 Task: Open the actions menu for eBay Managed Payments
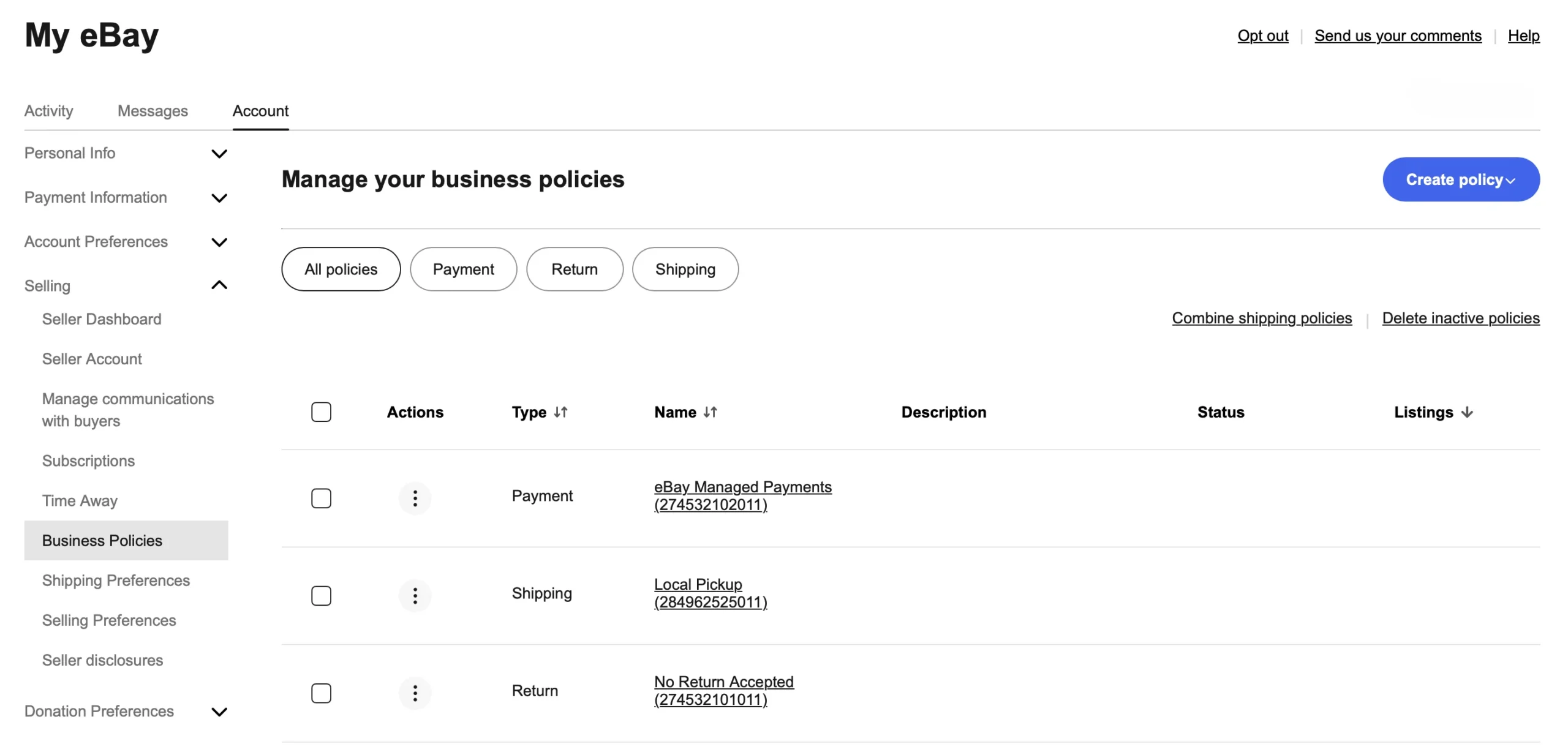click(415, 498)
